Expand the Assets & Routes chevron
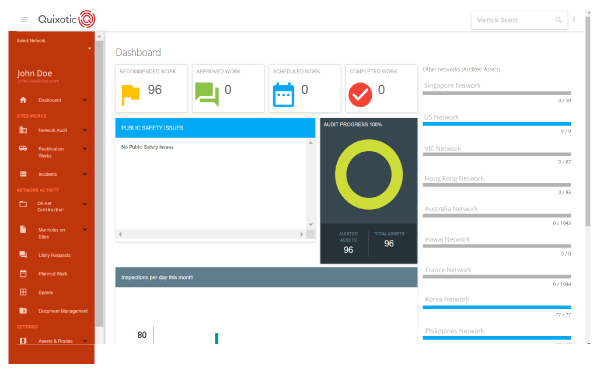 85,341
